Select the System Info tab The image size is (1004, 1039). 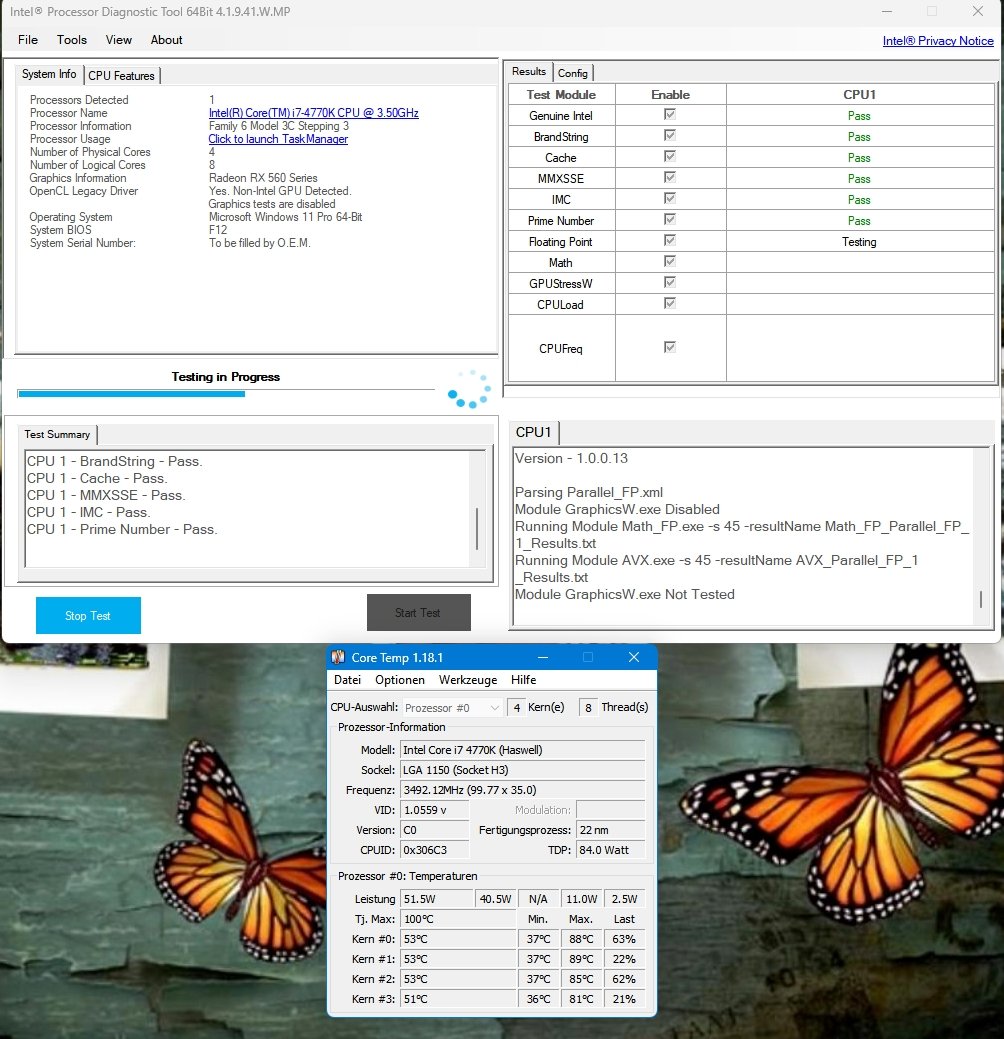(x=49, y=74)
